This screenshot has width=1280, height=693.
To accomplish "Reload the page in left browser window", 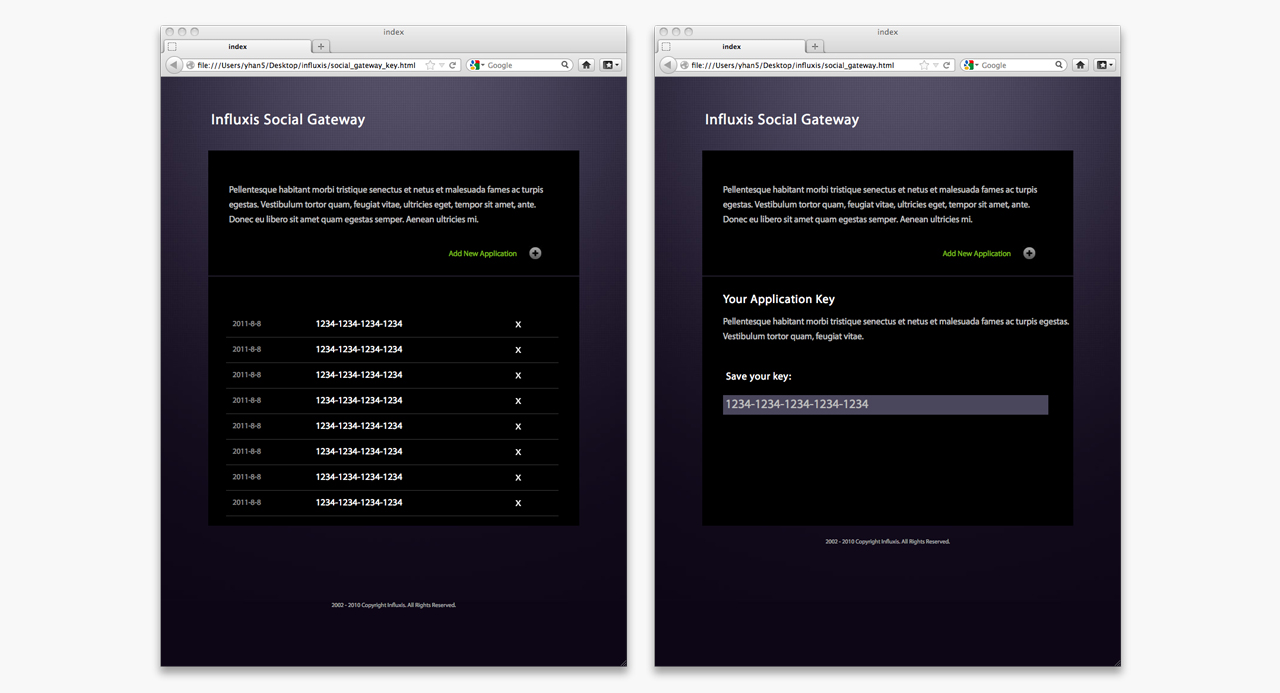I will [x=453, y=65].
